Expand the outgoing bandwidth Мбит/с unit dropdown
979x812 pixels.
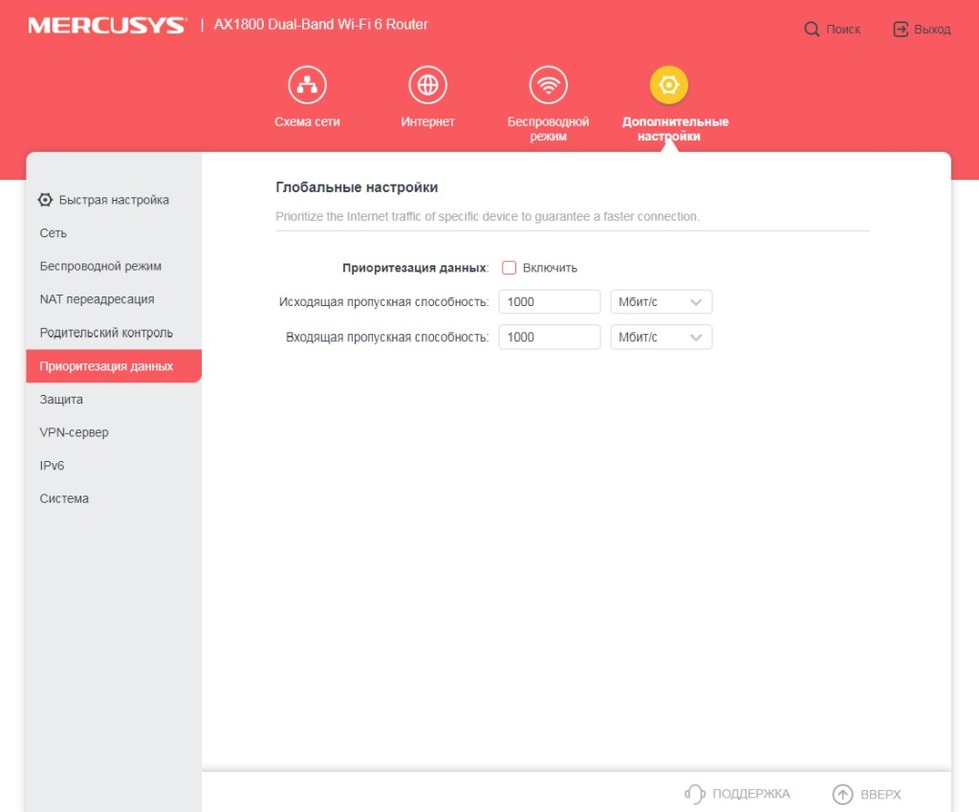click(661, 302)
